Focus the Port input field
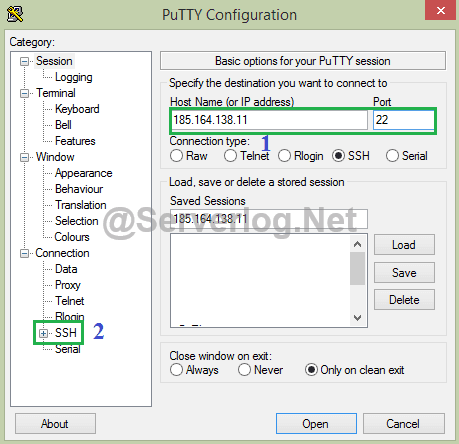 (404, 120)
